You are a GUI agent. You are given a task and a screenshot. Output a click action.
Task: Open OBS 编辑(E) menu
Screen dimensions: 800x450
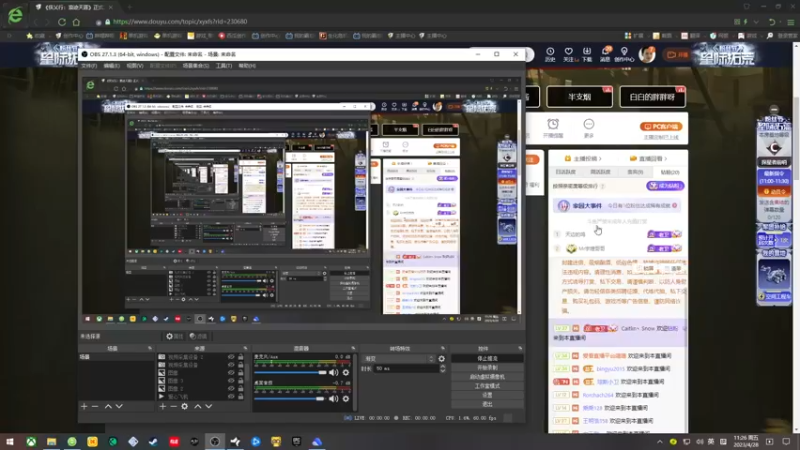point(111,66)
